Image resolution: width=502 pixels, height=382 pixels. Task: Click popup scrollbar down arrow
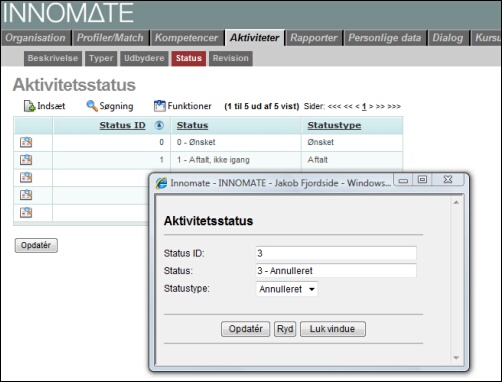[456, 358]
